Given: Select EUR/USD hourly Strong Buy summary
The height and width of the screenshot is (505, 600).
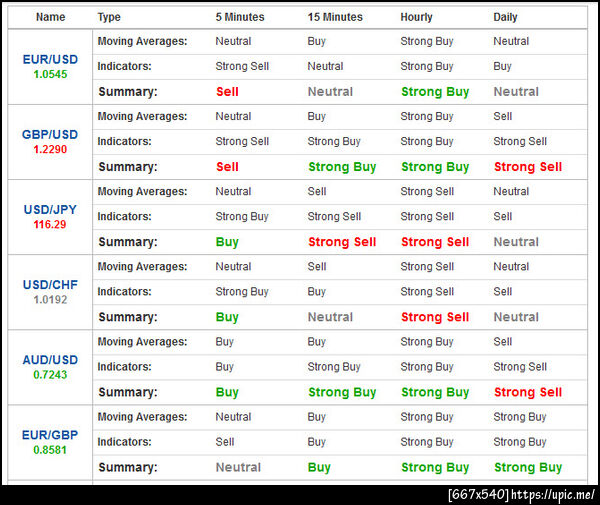Looking at the screenshot, I should (x=435, y=92).
